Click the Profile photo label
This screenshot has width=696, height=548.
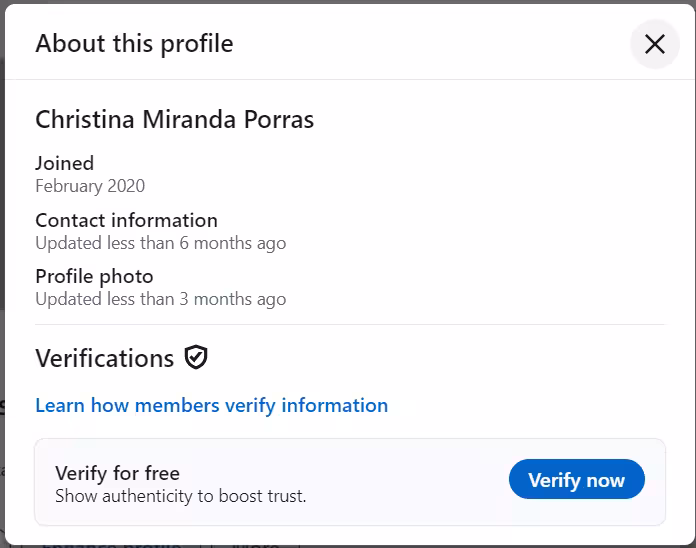[x=94, y=276]
